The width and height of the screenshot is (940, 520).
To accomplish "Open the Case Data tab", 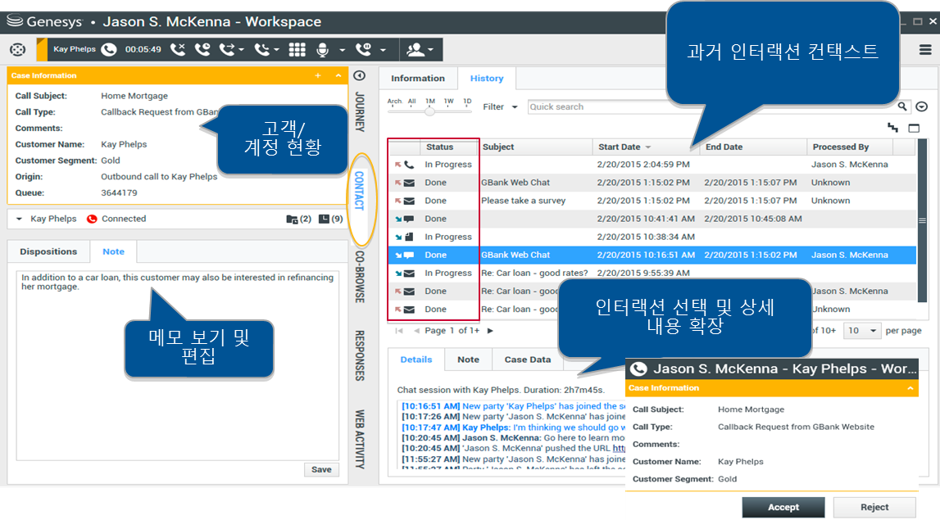I will [527, 360].
